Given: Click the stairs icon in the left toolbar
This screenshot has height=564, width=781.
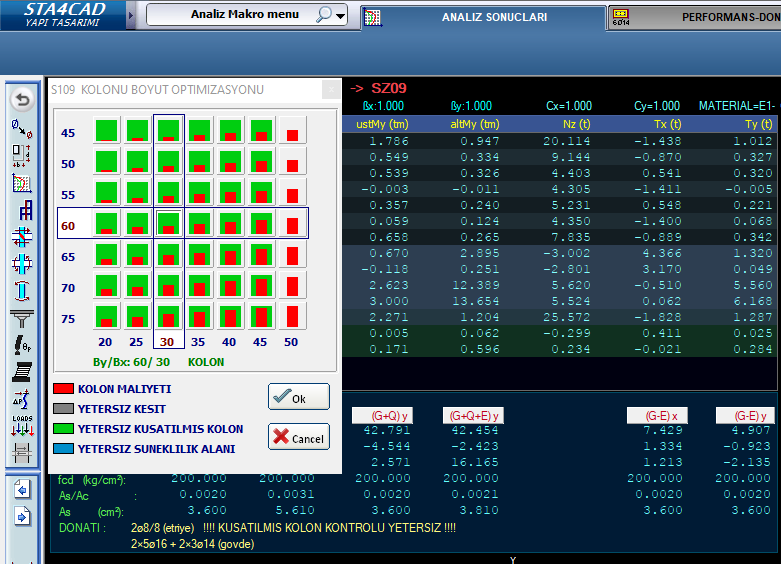Looking at the screenshot, I should click(21, 373).
